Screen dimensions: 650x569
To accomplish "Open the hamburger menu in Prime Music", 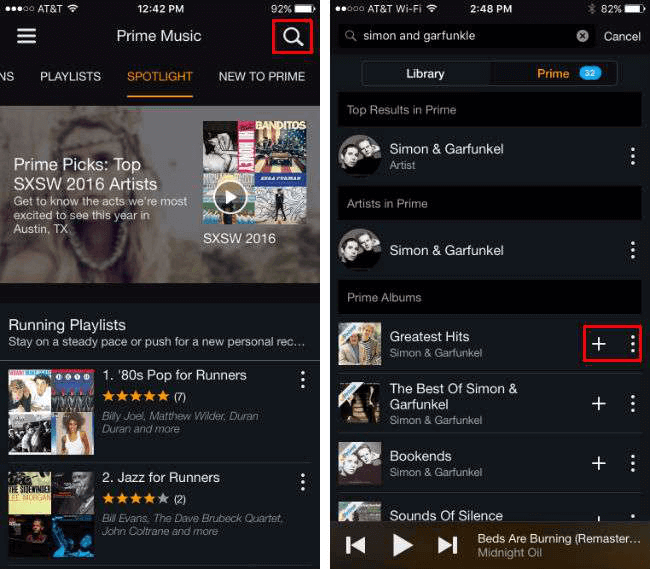I will 26,36.
